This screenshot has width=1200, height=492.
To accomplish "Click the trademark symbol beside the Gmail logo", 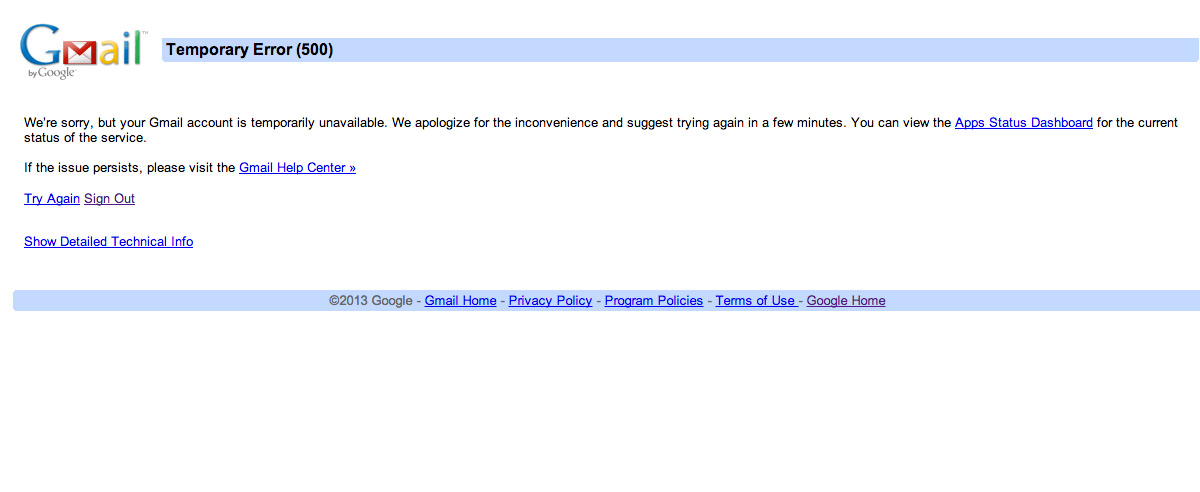I will pos(144,34).
